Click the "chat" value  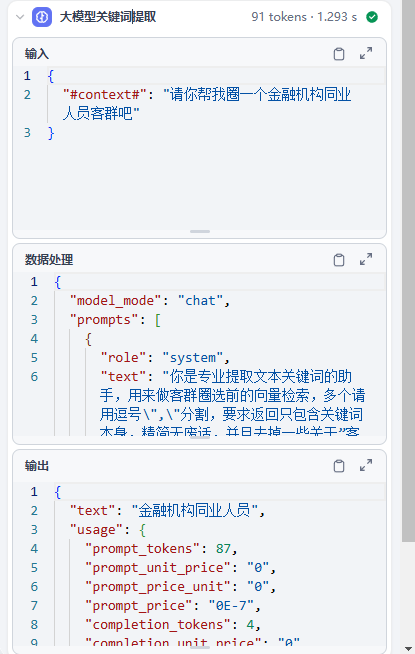[x=200, y=301]
